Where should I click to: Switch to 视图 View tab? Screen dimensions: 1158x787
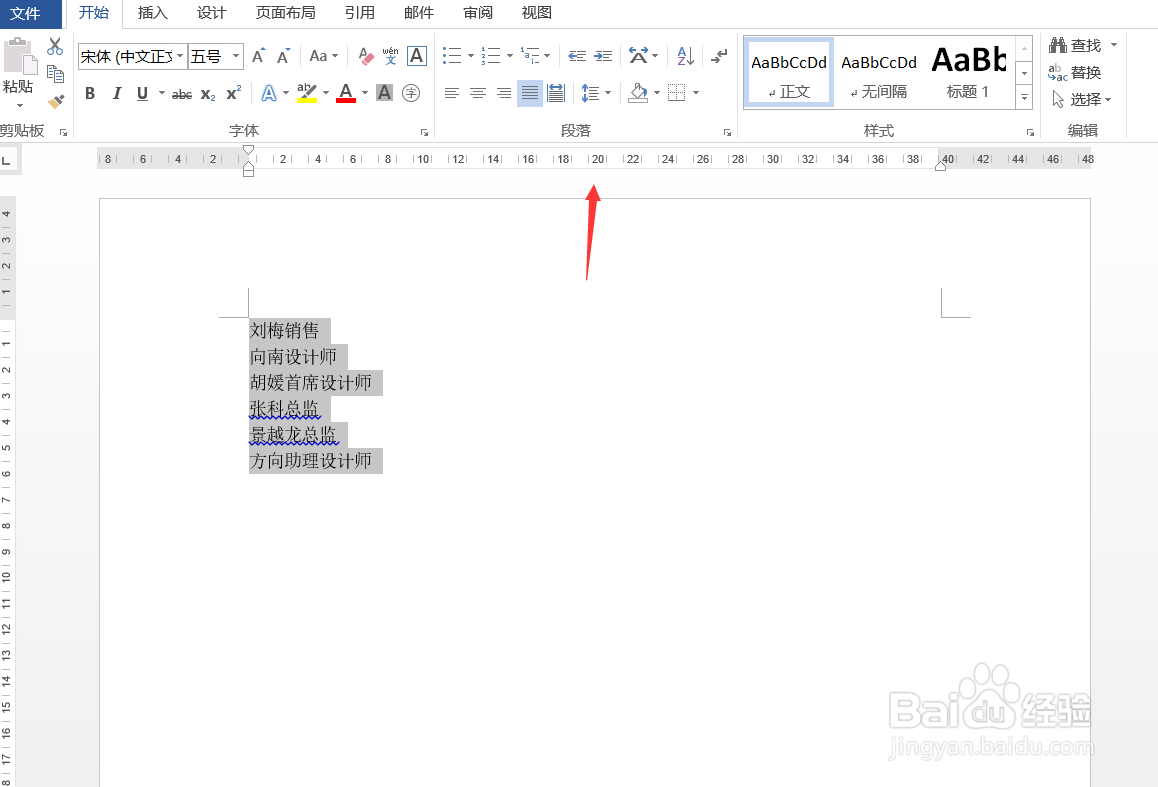pos(537,13)
